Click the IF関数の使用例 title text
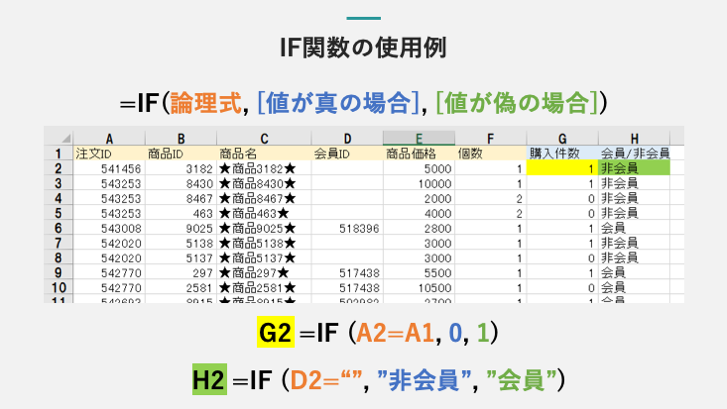 [x=363, y=47]
